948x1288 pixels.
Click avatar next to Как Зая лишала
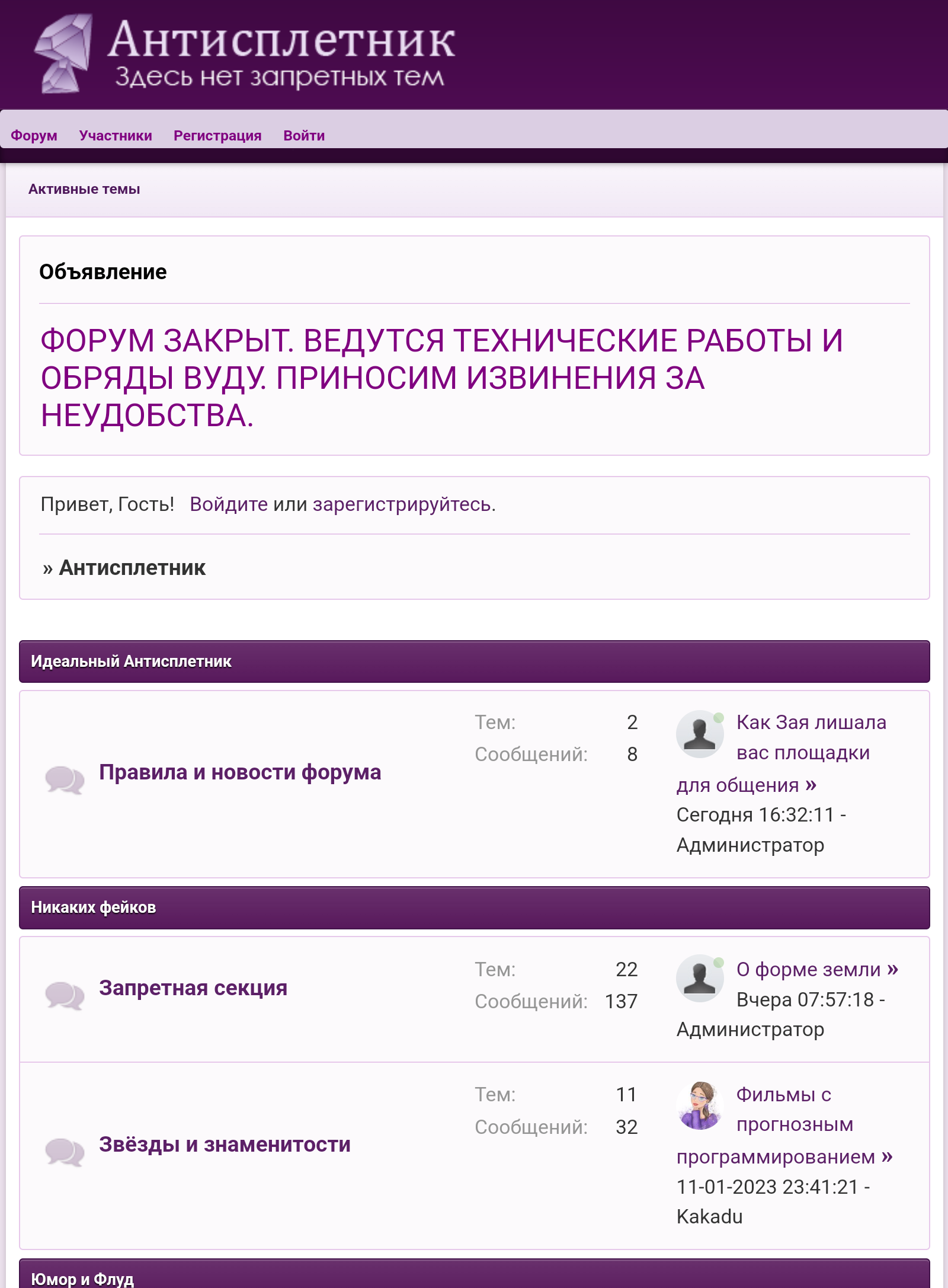700,734
